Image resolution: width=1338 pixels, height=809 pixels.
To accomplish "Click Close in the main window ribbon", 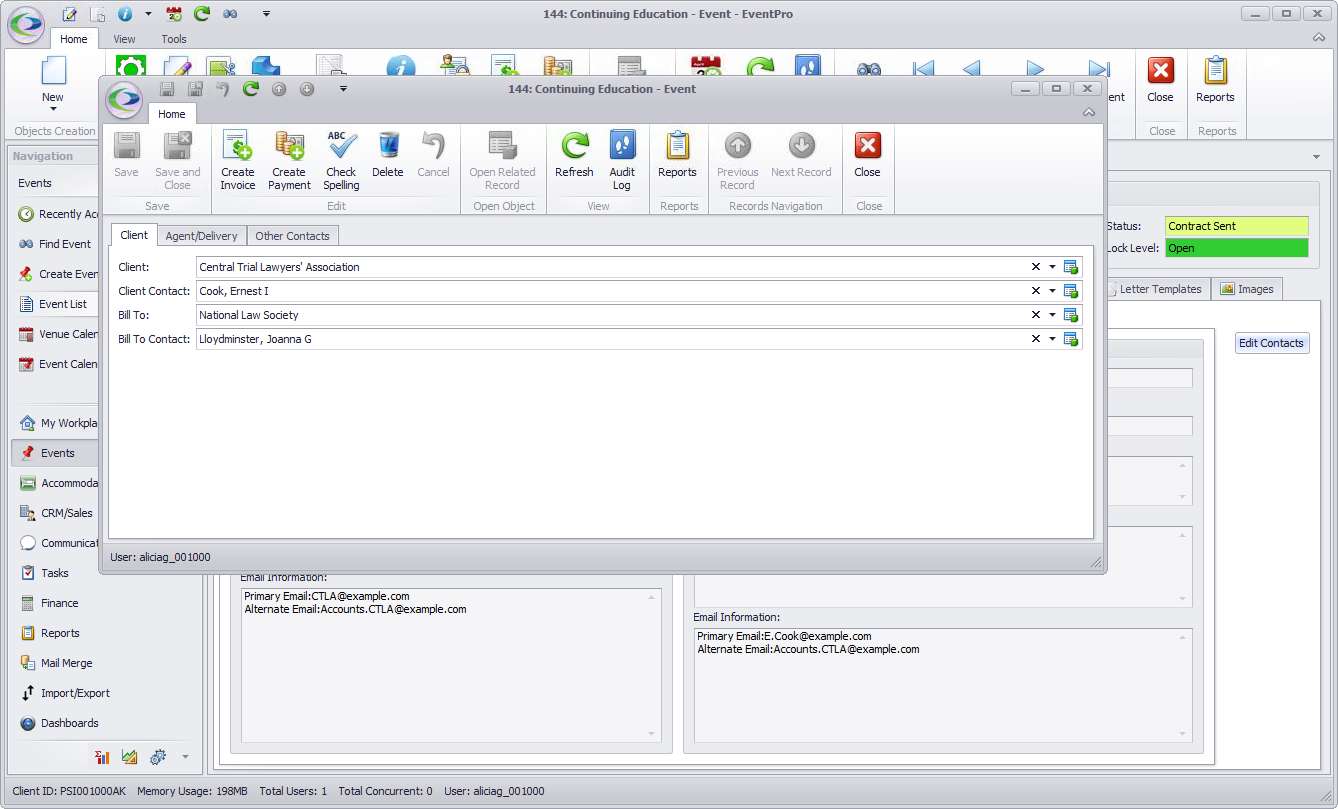I will (x=1160, y=80).
